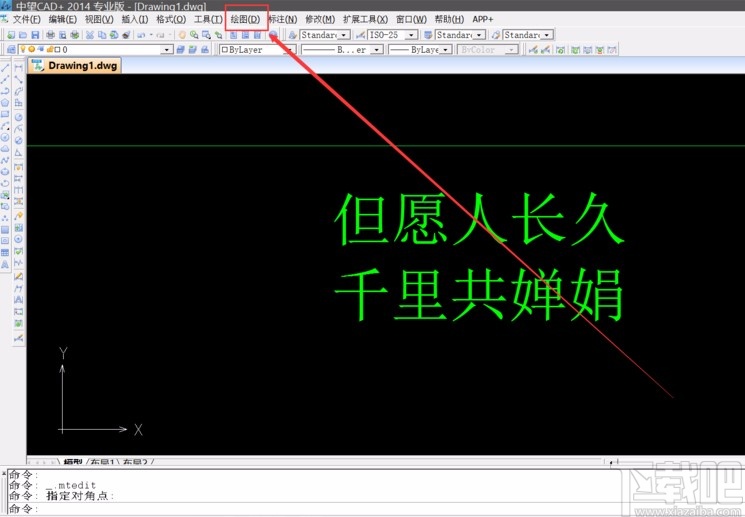The height and width of the screenshot is (517, 745).
Task: Open the 格式(O) menu
Action: [x=171, y=19]
